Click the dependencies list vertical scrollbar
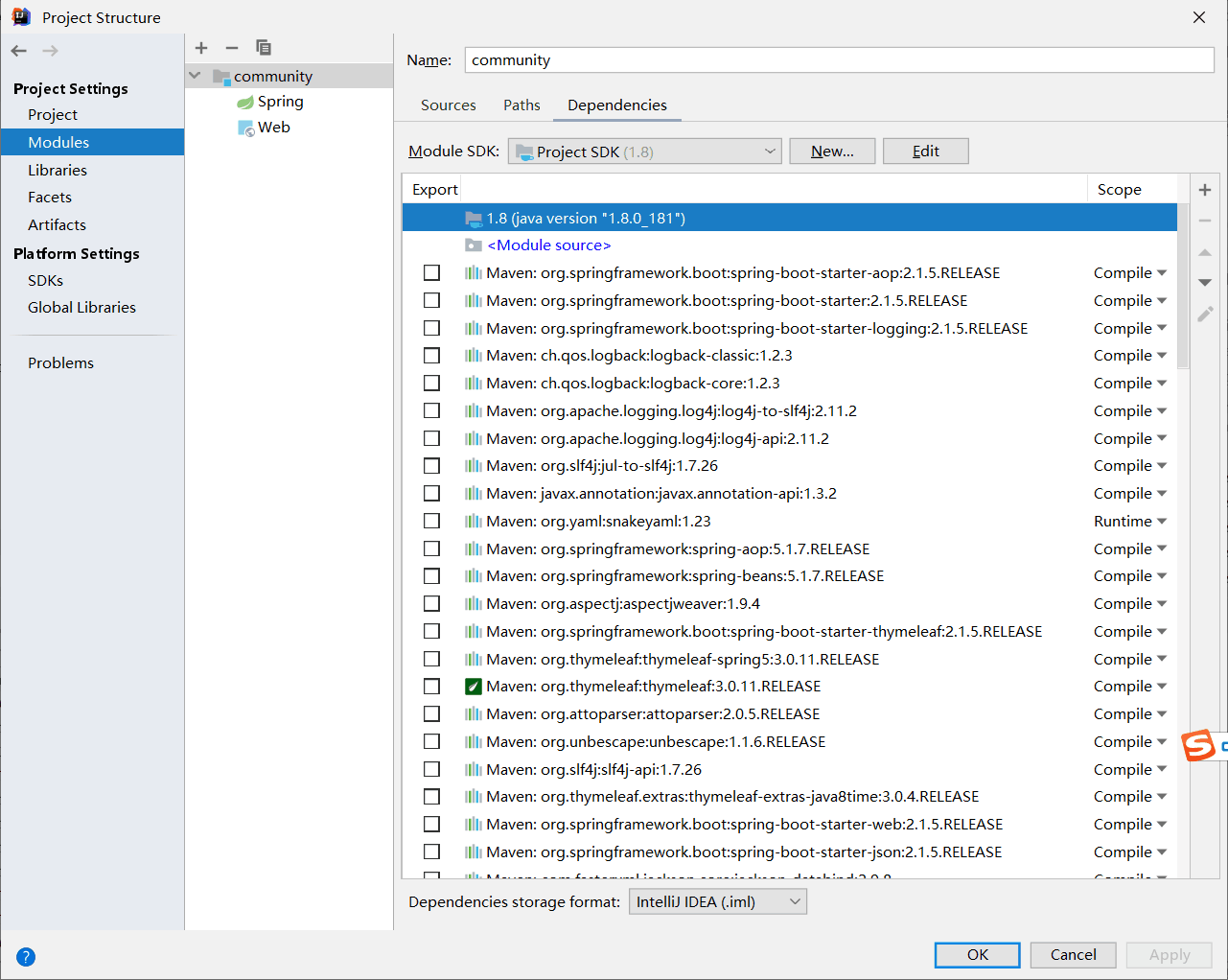Image resolution: width=1228 pixels, height=980 pixels. [1183, 288]
